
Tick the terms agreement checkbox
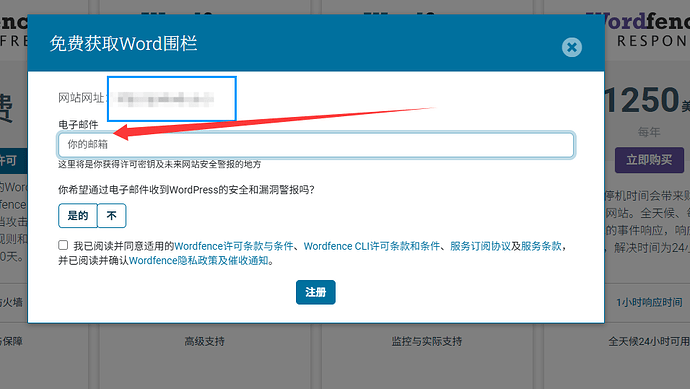[63, 245]
